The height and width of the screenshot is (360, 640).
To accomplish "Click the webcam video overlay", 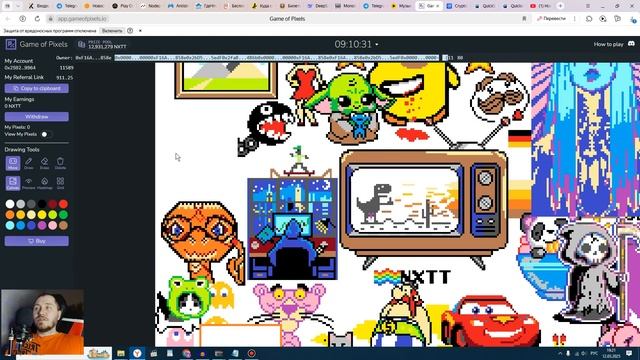I will pyautogui.click(x=42, y=322).
